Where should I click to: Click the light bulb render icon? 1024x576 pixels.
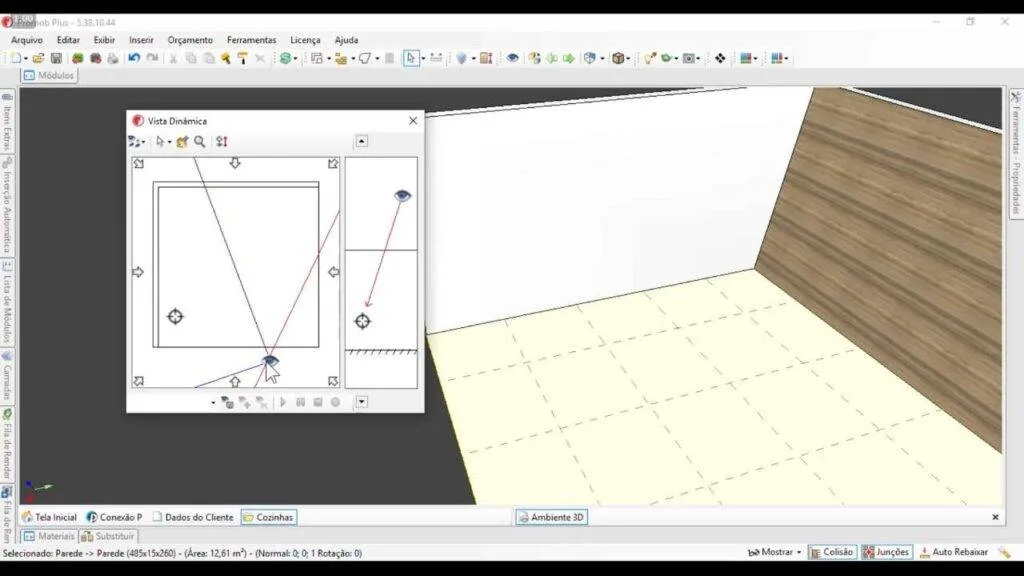pos(649,58)
